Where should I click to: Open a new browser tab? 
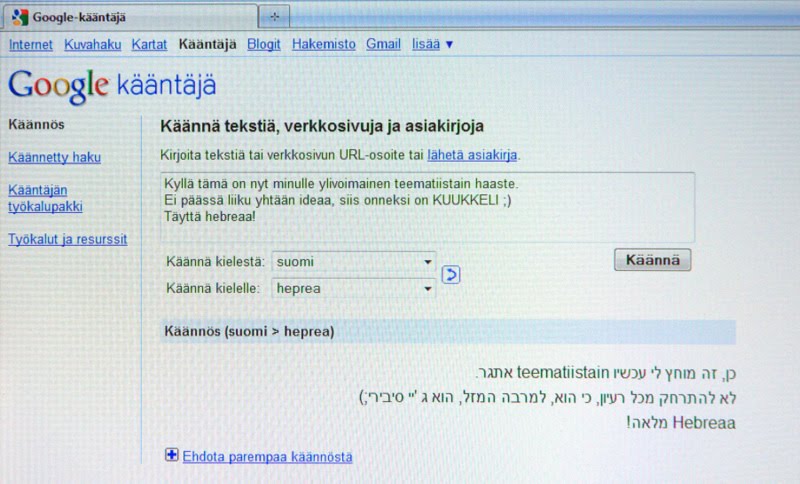pos(274,17)
